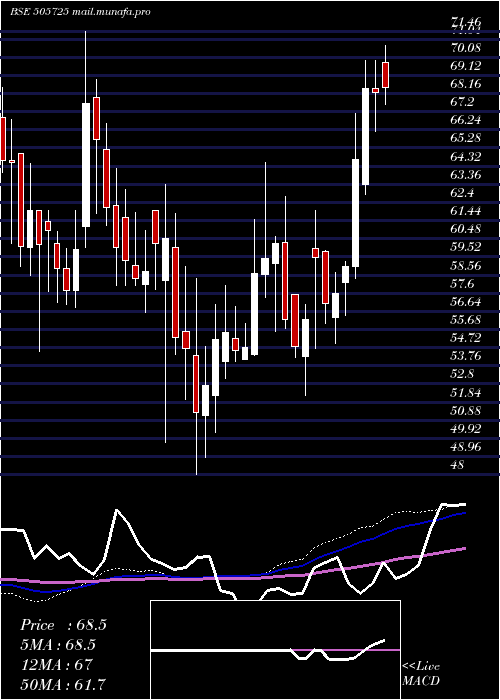The width and height of the screenshot is (500, 700).
Task: Click the 61.44 price axis label
Action: tap(466, 211)
